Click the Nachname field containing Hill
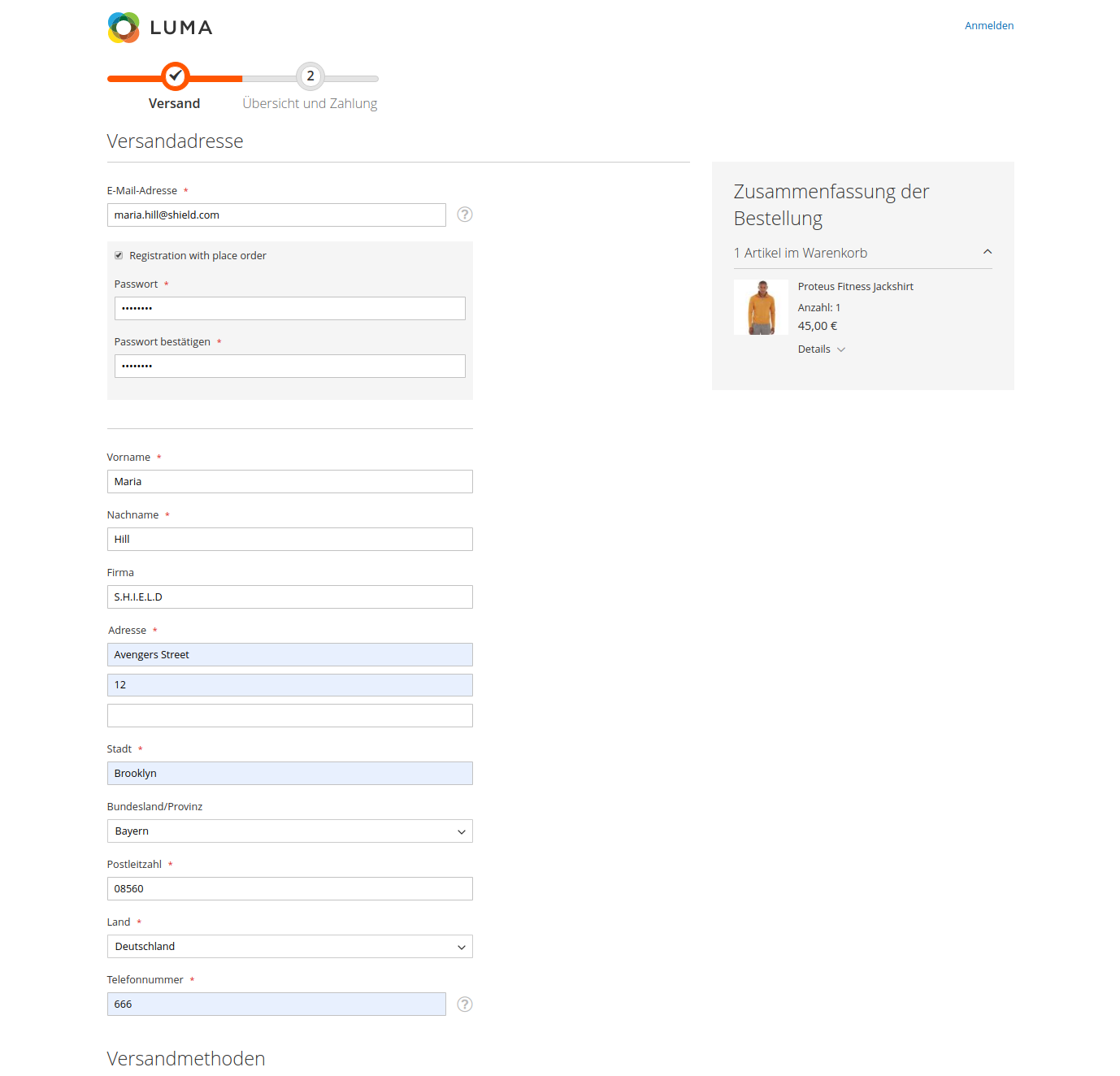This screenshot has height=1076, width=1120. pos(290,540)
